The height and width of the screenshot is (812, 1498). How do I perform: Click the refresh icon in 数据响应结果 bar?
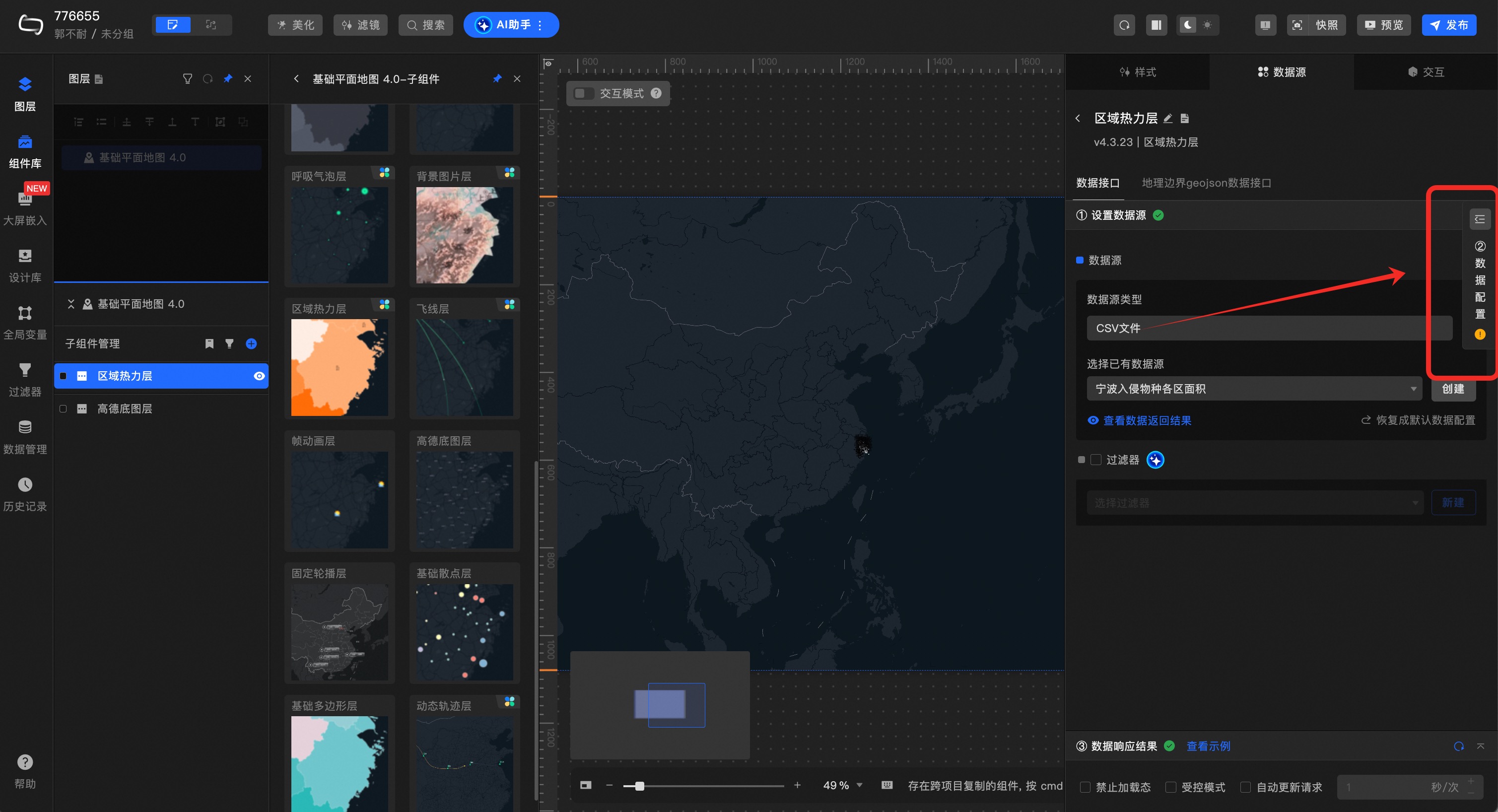tap(1458, 746)
